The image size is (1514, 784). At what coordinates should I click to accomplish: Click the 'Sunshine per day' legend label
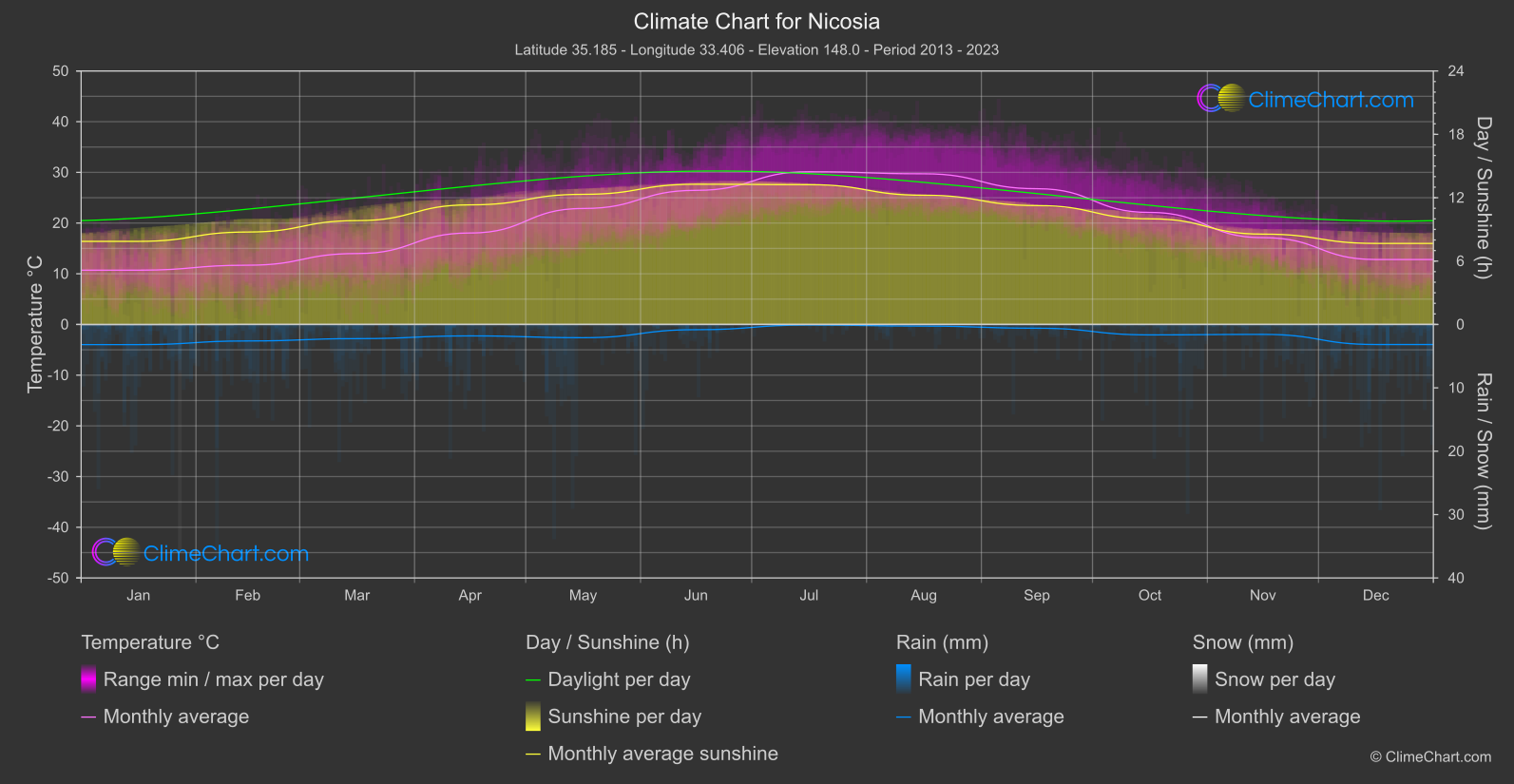pyautogui.click(x=624, y=717)
